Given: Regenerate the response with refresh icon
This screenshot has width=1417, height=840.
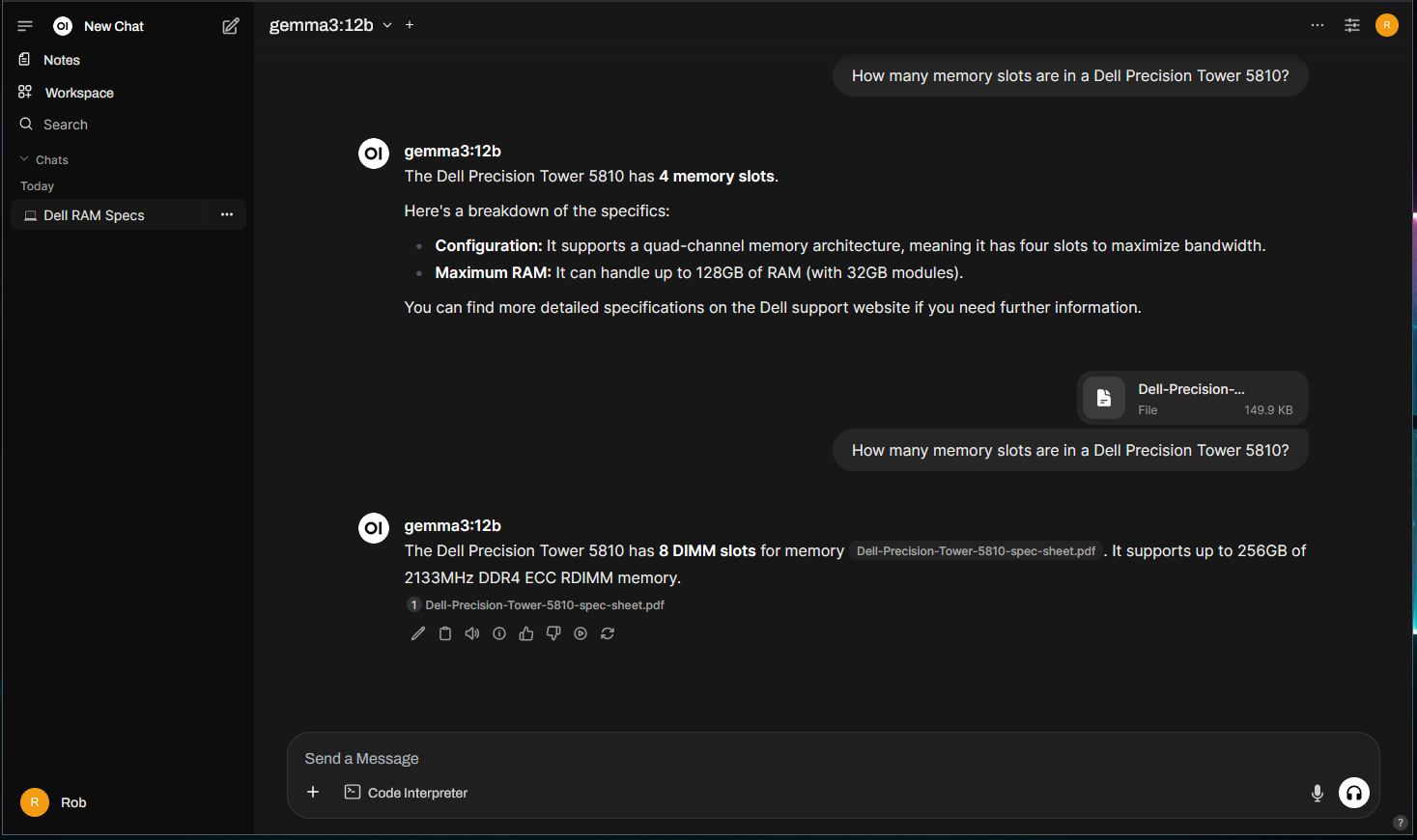Looking at the screenshot, I should click(608, 633).
